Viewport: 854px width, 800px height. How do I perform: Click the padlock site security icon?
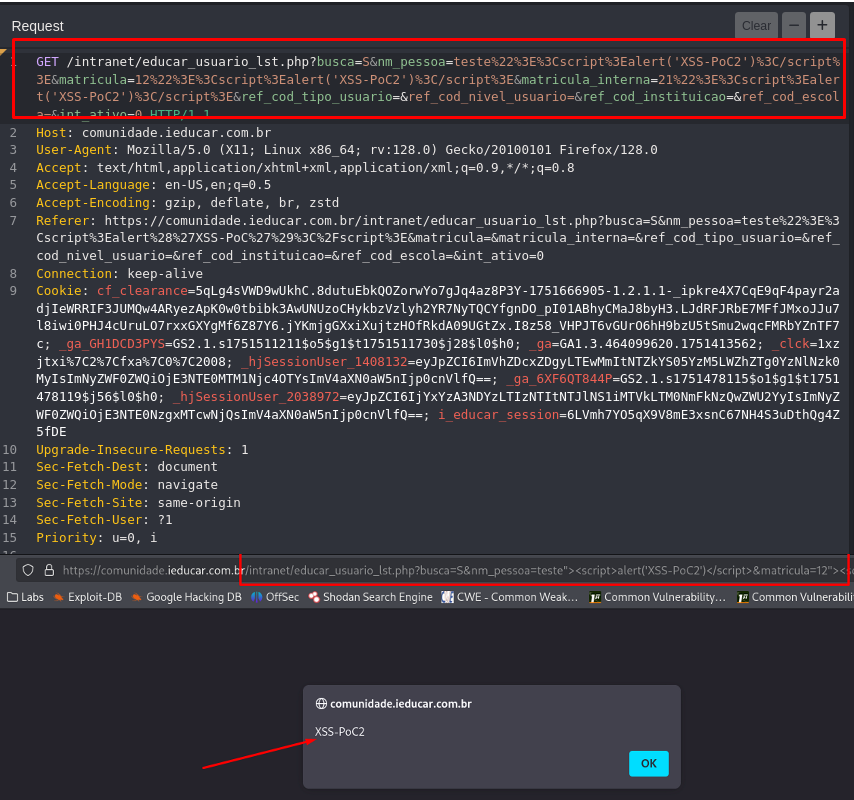point(49,570)
